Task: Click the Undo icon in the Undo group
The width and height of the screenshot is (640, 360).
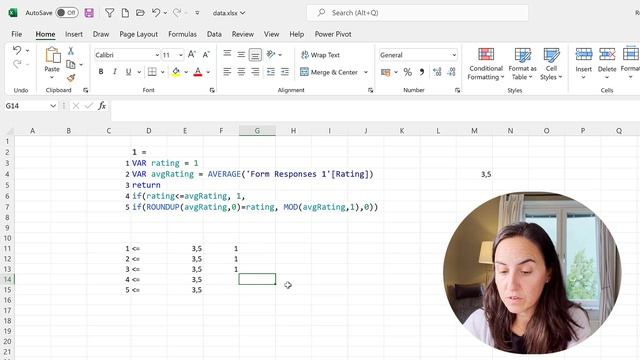Action: coord(17,50)
